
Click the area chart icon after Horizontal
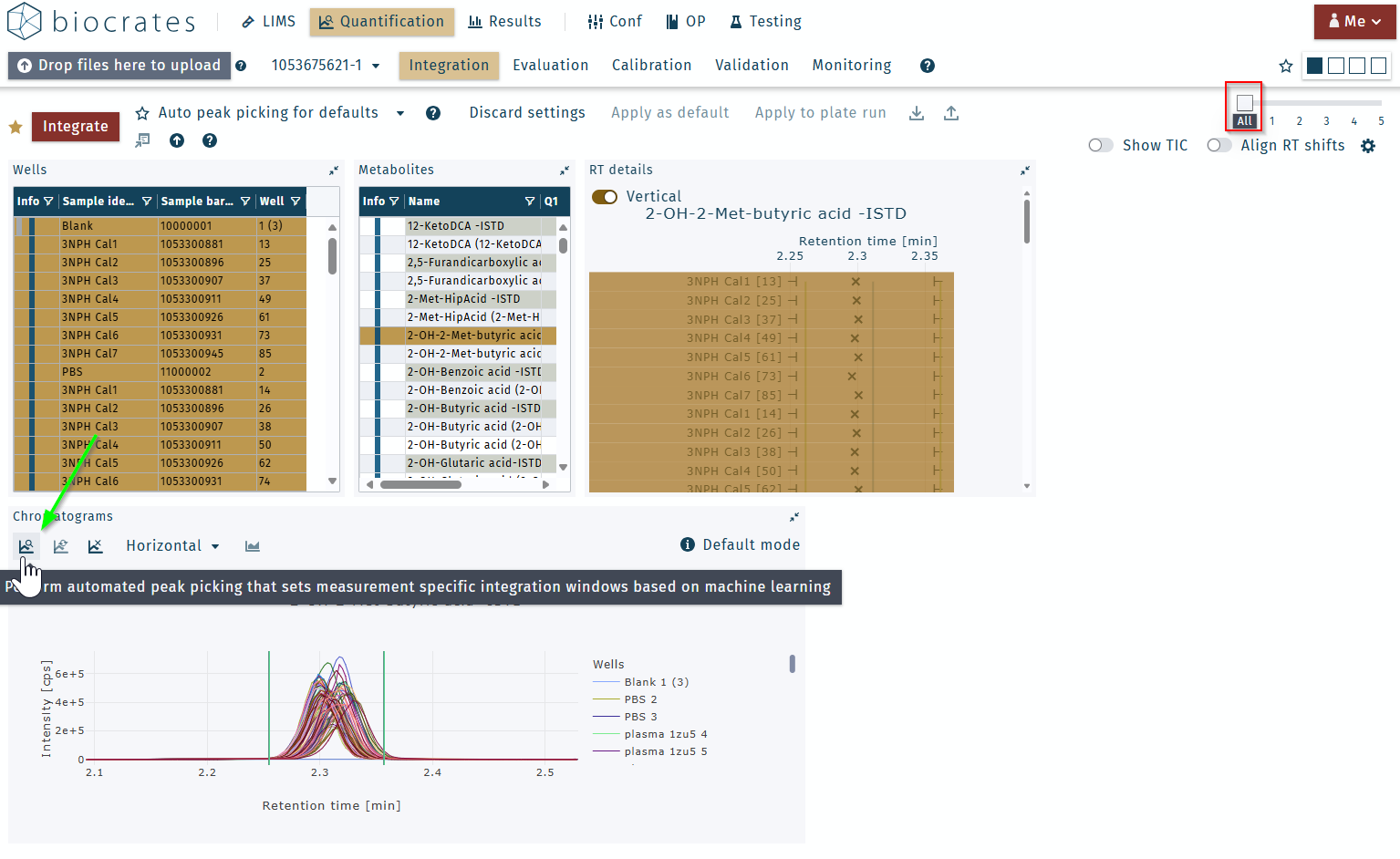[x=253, y=546]
